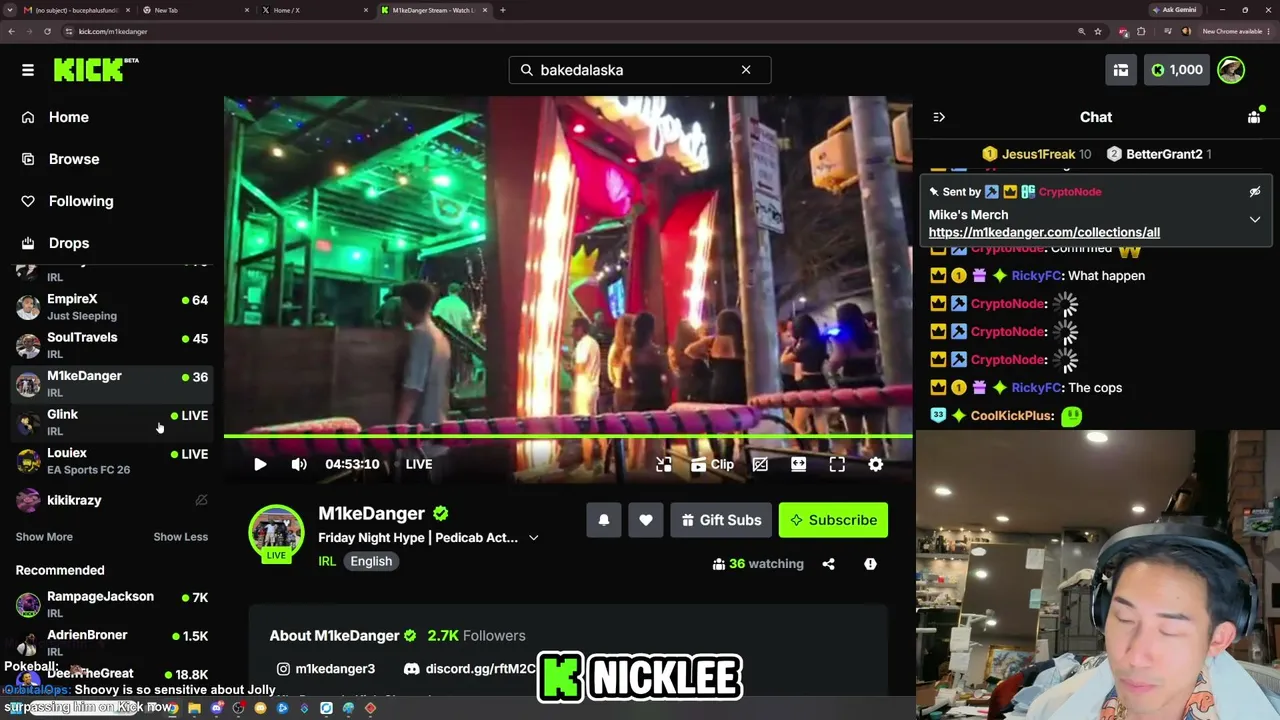This screenshot has height=720, width=1280.
Task: Share the stream
Action: [x=828, y=564]
